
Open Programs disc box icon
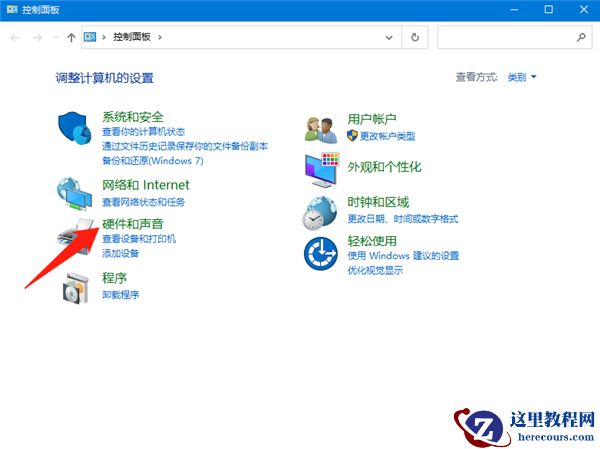coord(76,288)
